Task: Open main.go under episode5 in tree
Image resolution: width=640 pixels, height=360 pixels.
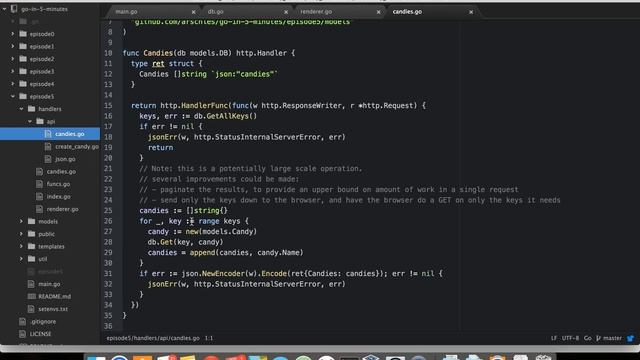Action: coord(49,284)
